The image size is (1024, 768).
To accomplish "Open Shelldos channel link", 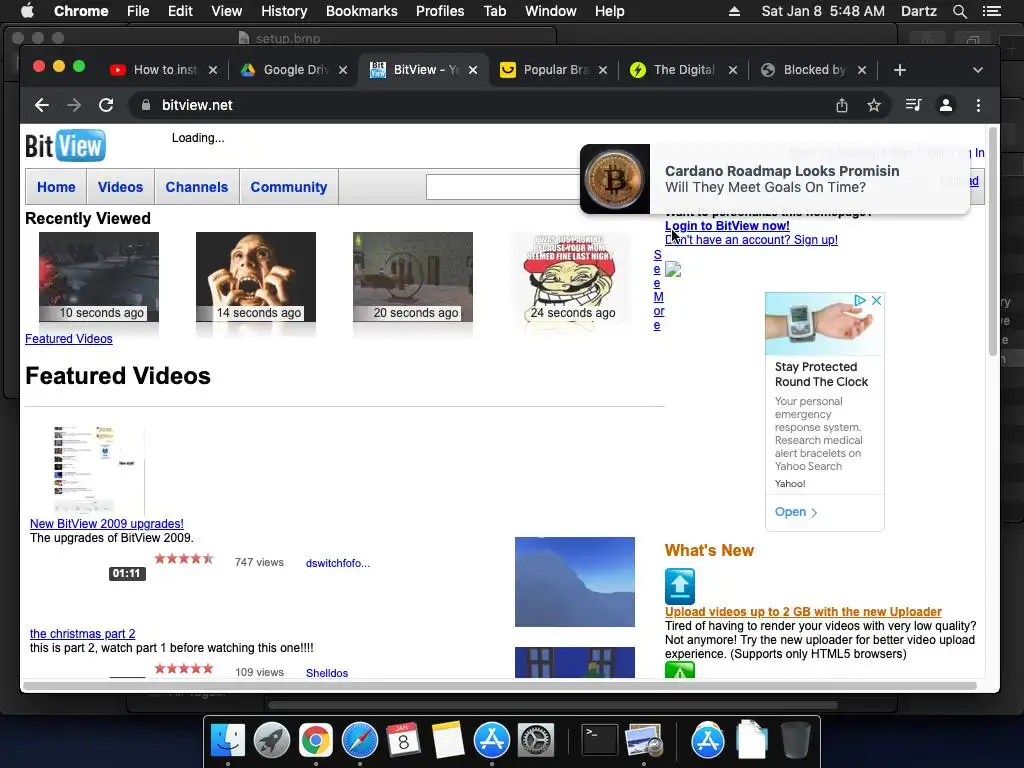I will pyautogui.click(x=327, y=673).
